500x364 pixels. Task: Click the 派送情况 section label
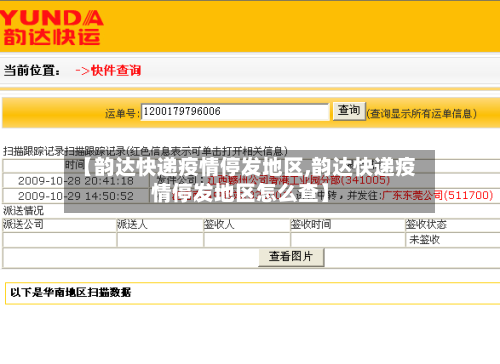click(x=23, y=211)
